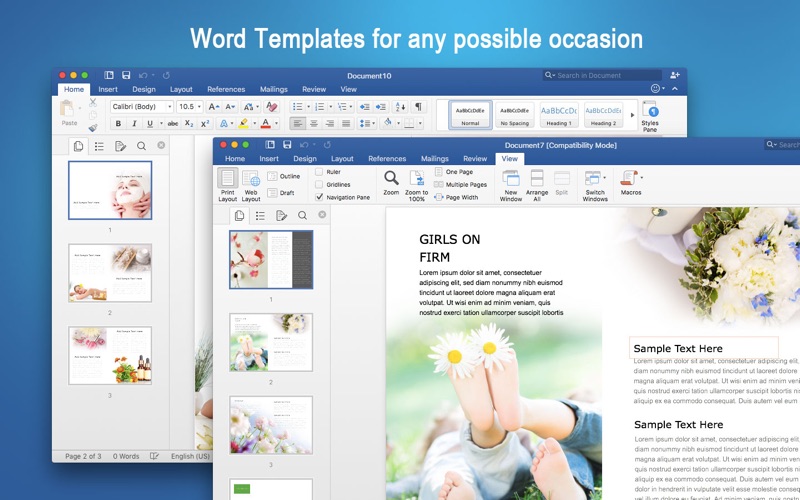
Task: Enable the Gridlines checkbox
Action: coord(319,184)
